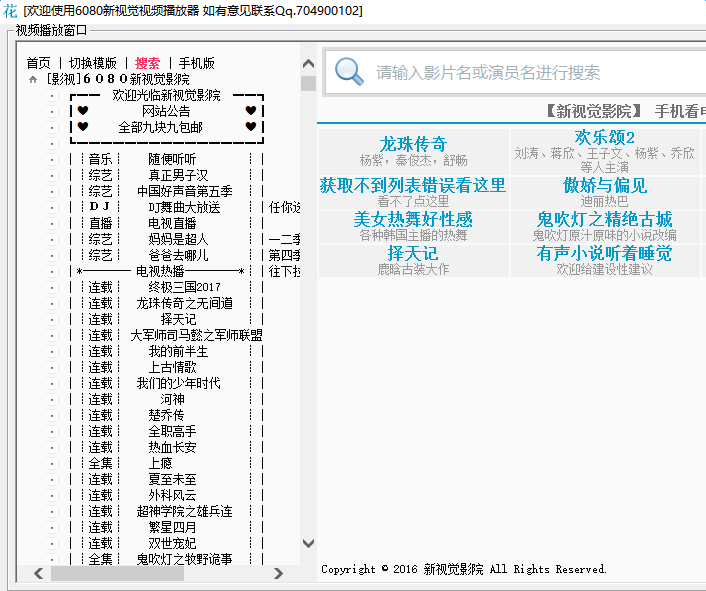The image size is (706, 591).
Task: Click the tree scroll up arrow
Action: point(308,62)
